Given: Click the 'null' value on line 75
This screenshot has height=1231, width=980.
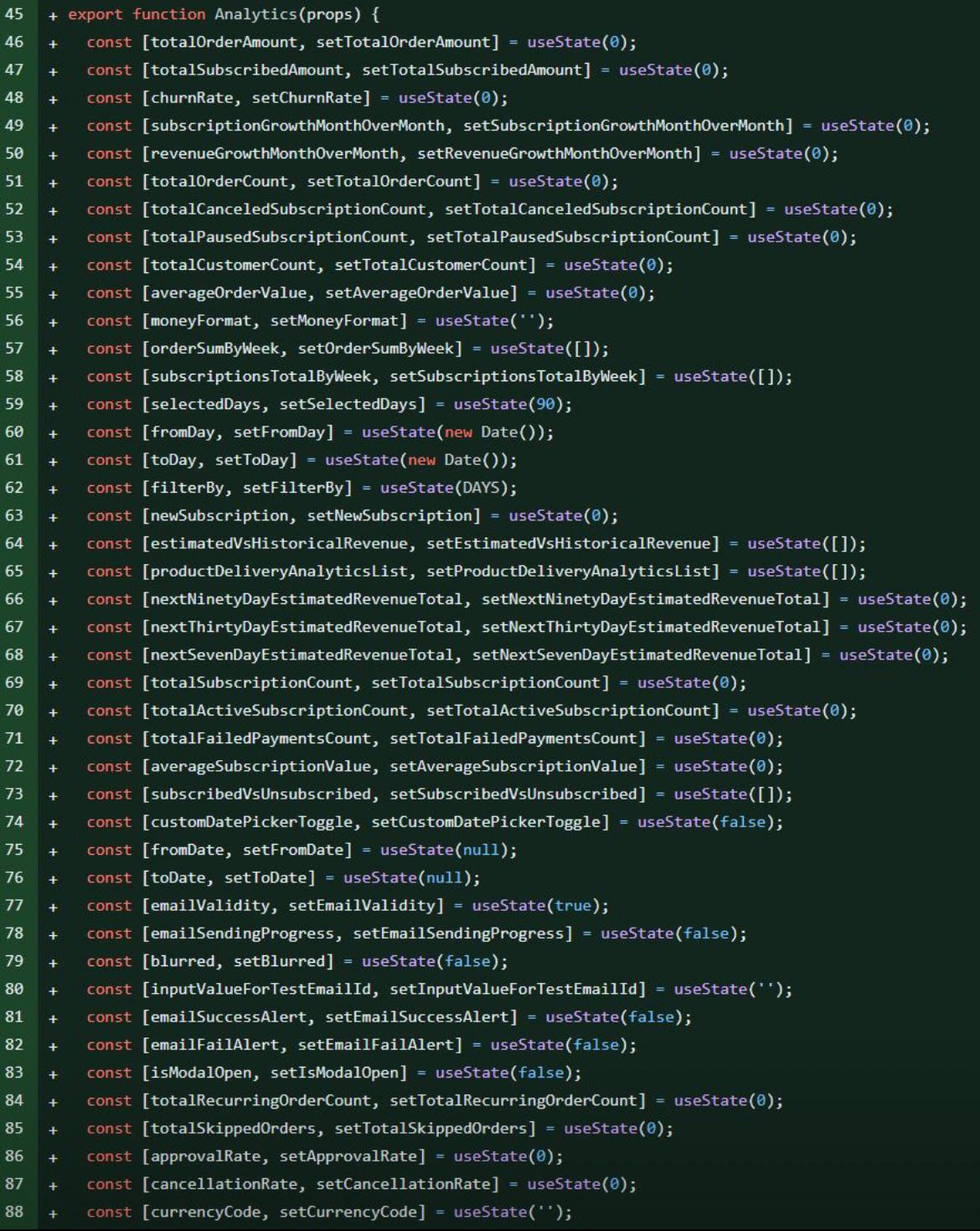Looking at the screenshot, I should pos(481,849).
